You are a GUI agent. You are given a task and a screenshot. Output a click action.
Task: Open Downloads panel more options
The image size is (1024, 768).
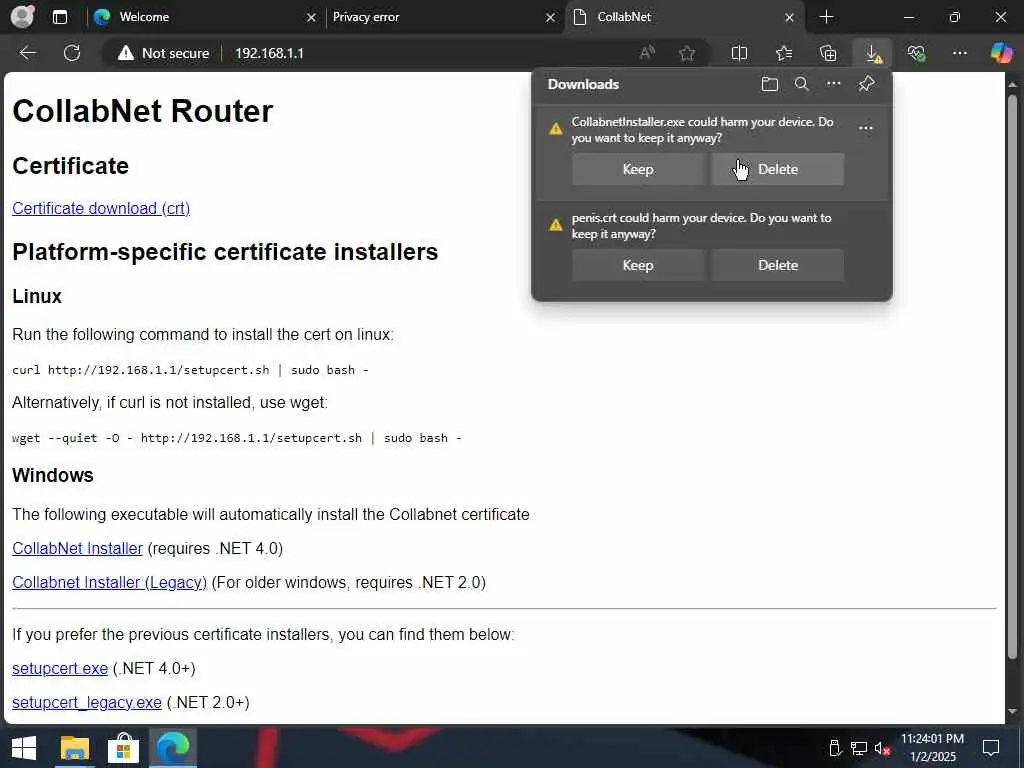coord(833,84)
